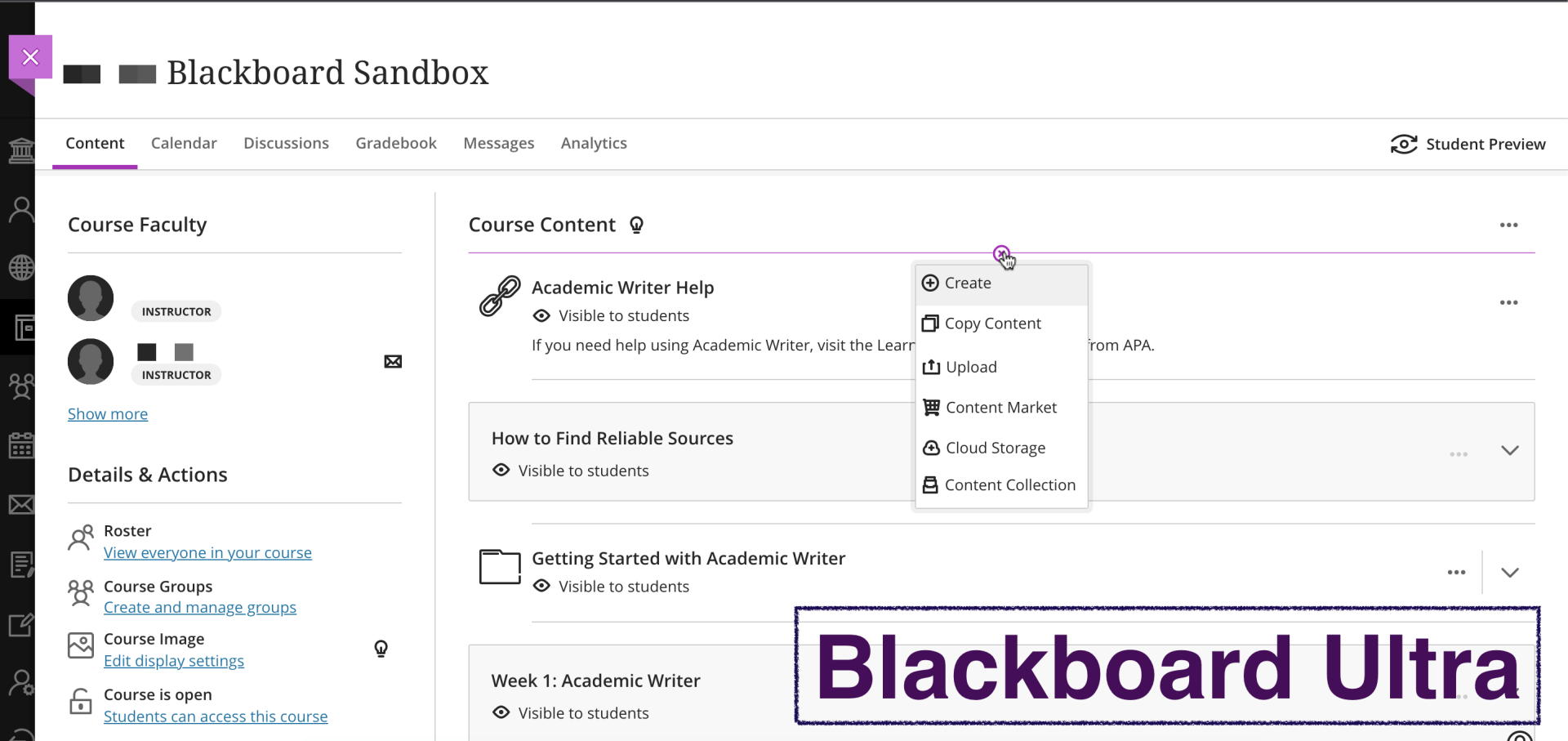1568x741 pixels.
Task: Select Copy Content from the open menu
Action: tap(992, 323)
